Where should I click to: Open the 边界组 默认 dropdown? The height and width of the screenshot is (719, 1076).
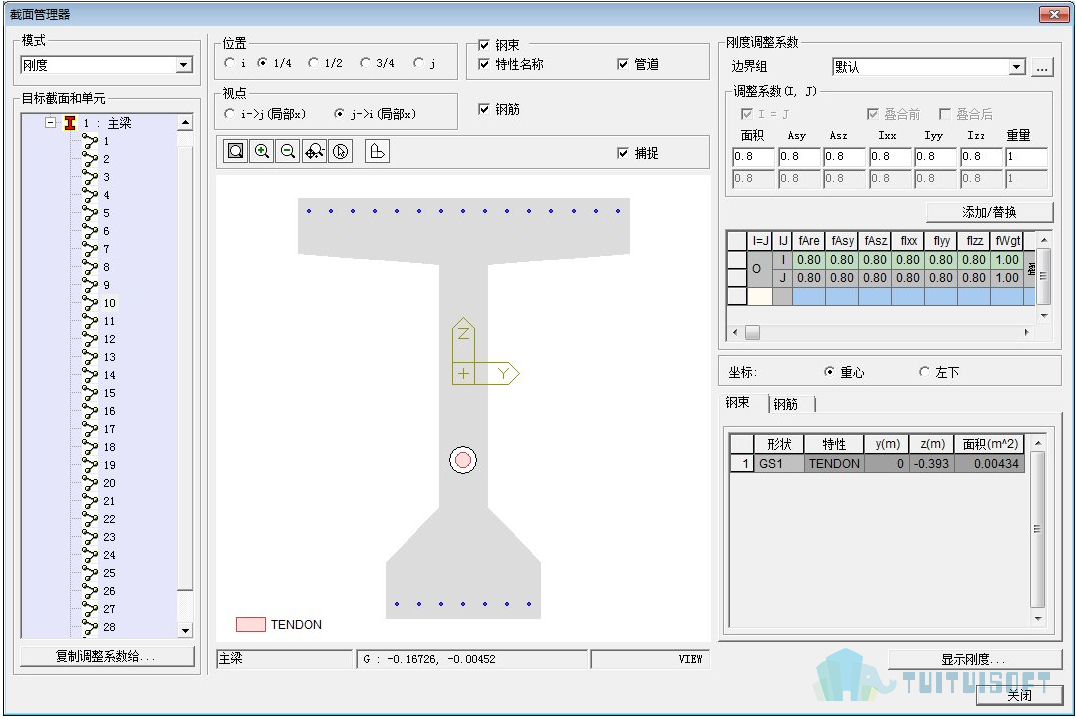point(1016,67)
